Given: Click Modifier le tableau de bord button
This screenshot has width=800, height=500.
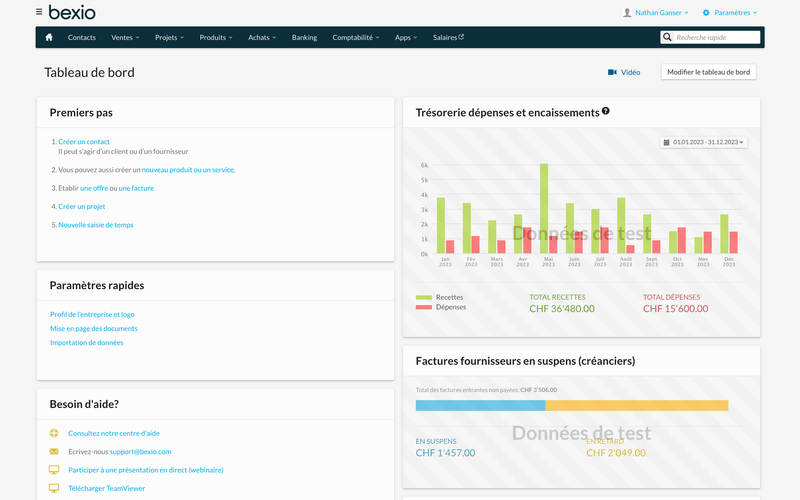Looking at the screenshot, I should 708,72.
